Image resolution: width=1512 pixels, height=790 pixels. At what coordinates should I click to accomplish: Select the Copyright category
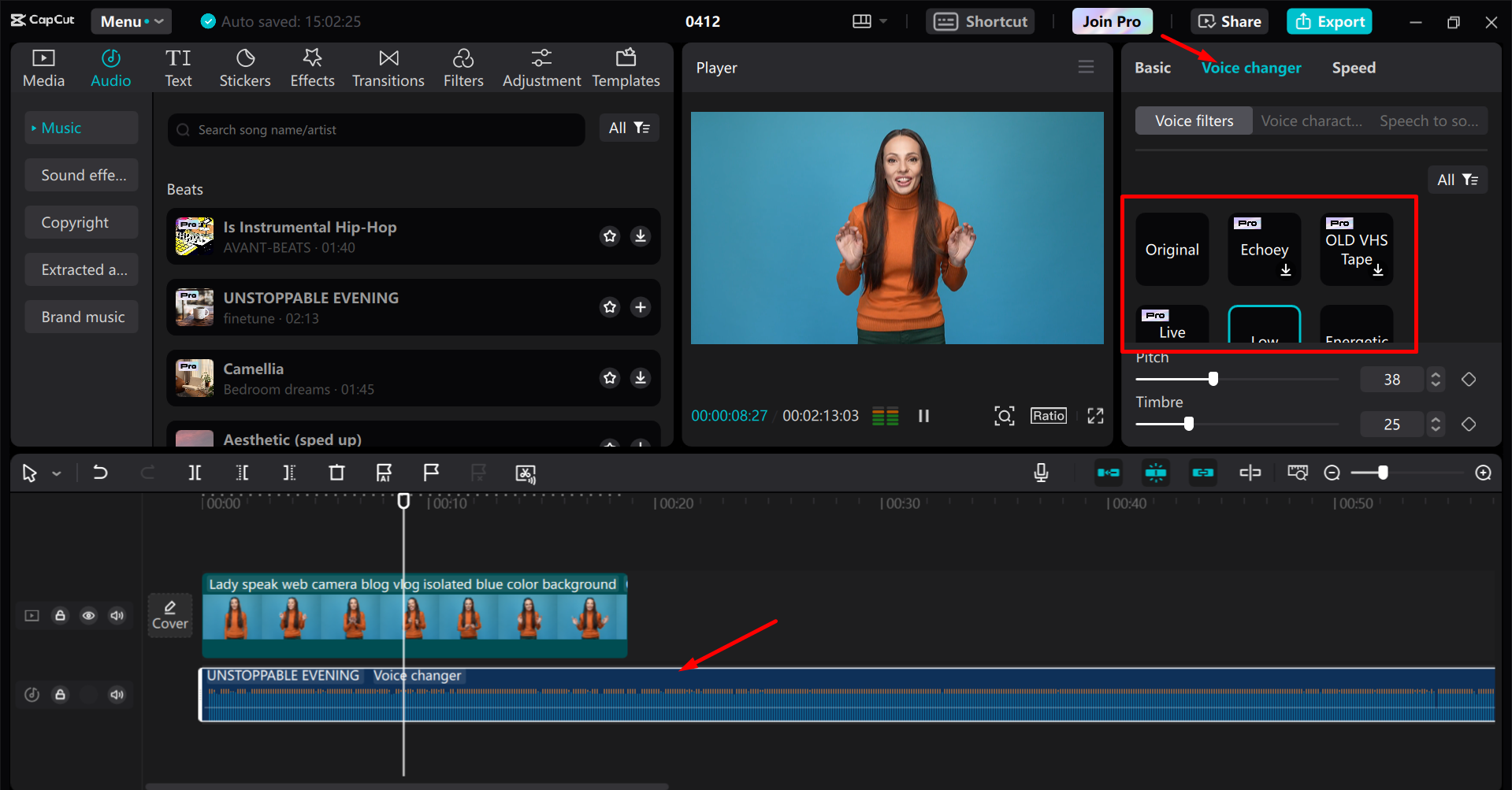coord(81,222)
